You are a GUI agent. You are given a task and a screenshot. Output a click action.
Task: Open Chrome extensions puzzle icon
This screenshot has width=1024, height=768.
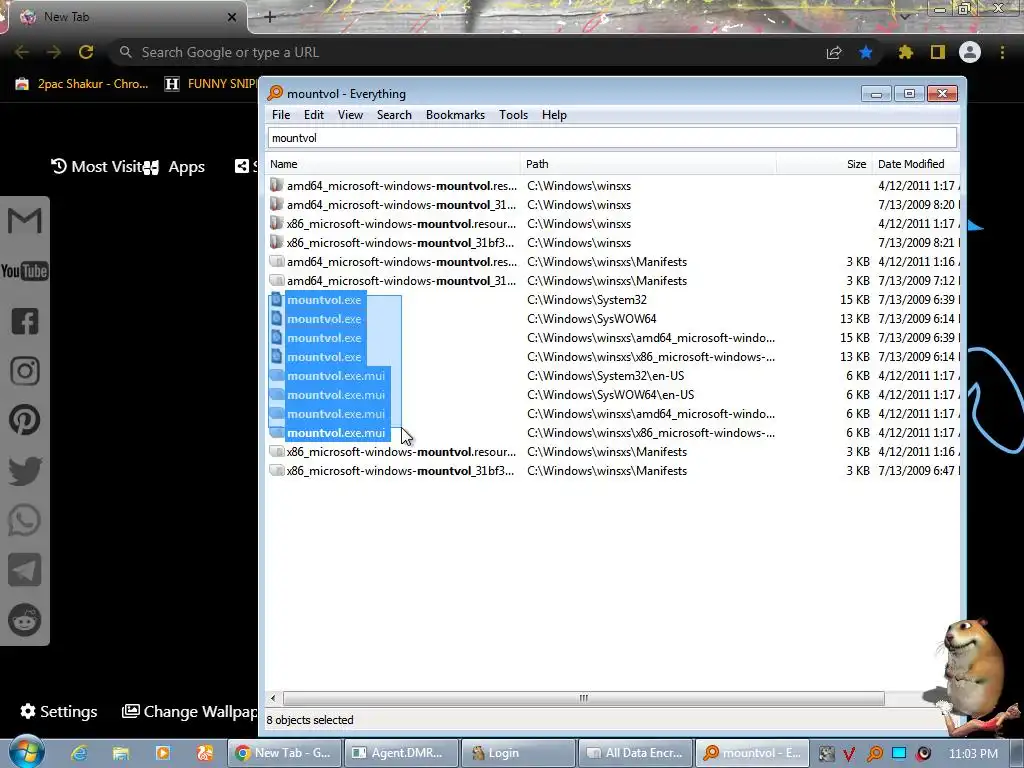[905, 52]
